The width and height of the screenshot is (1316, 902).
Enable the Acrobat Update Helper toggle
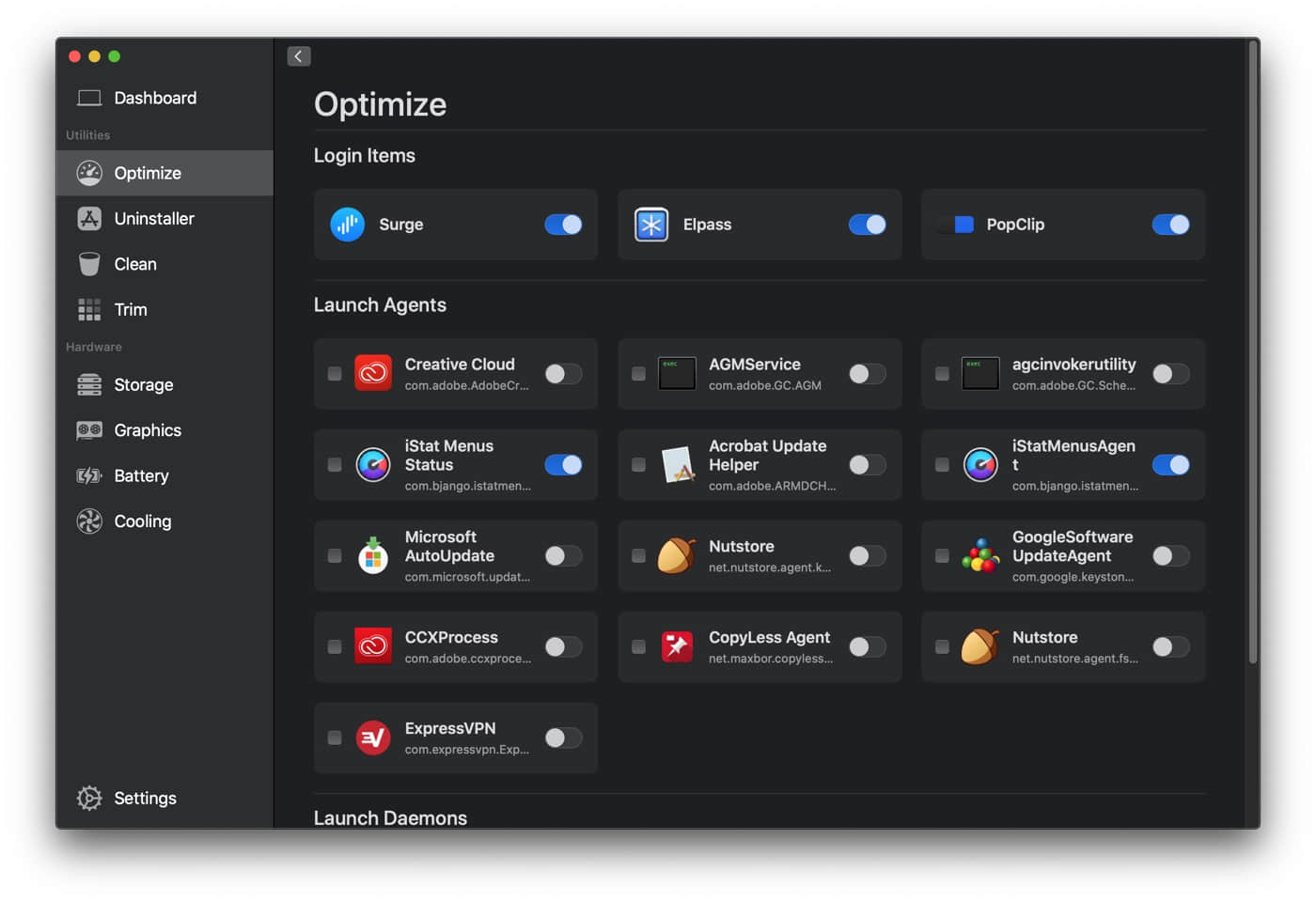click(x=867, y=464)
